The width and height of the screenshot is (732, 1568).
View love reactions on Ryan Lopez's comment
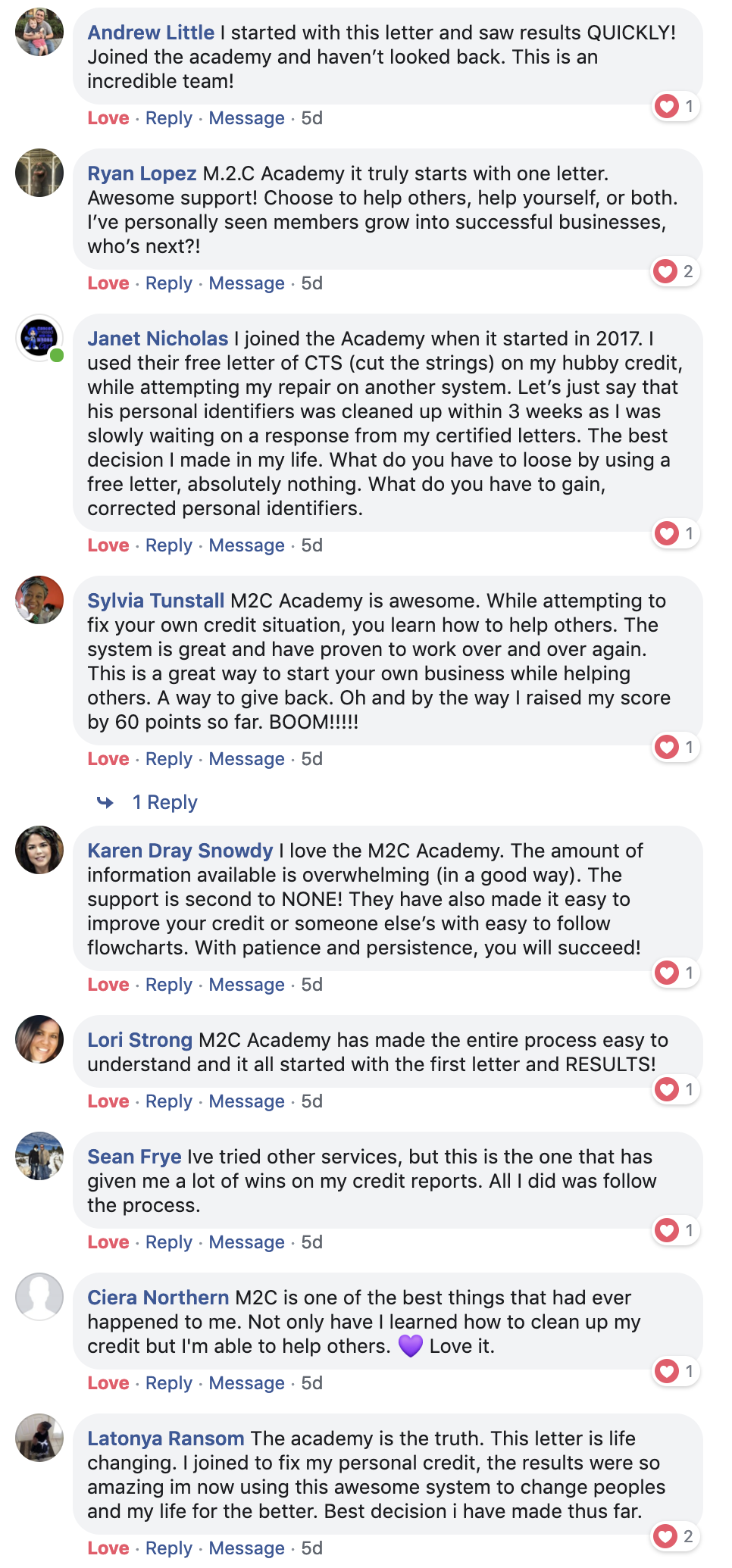point(674,271)
